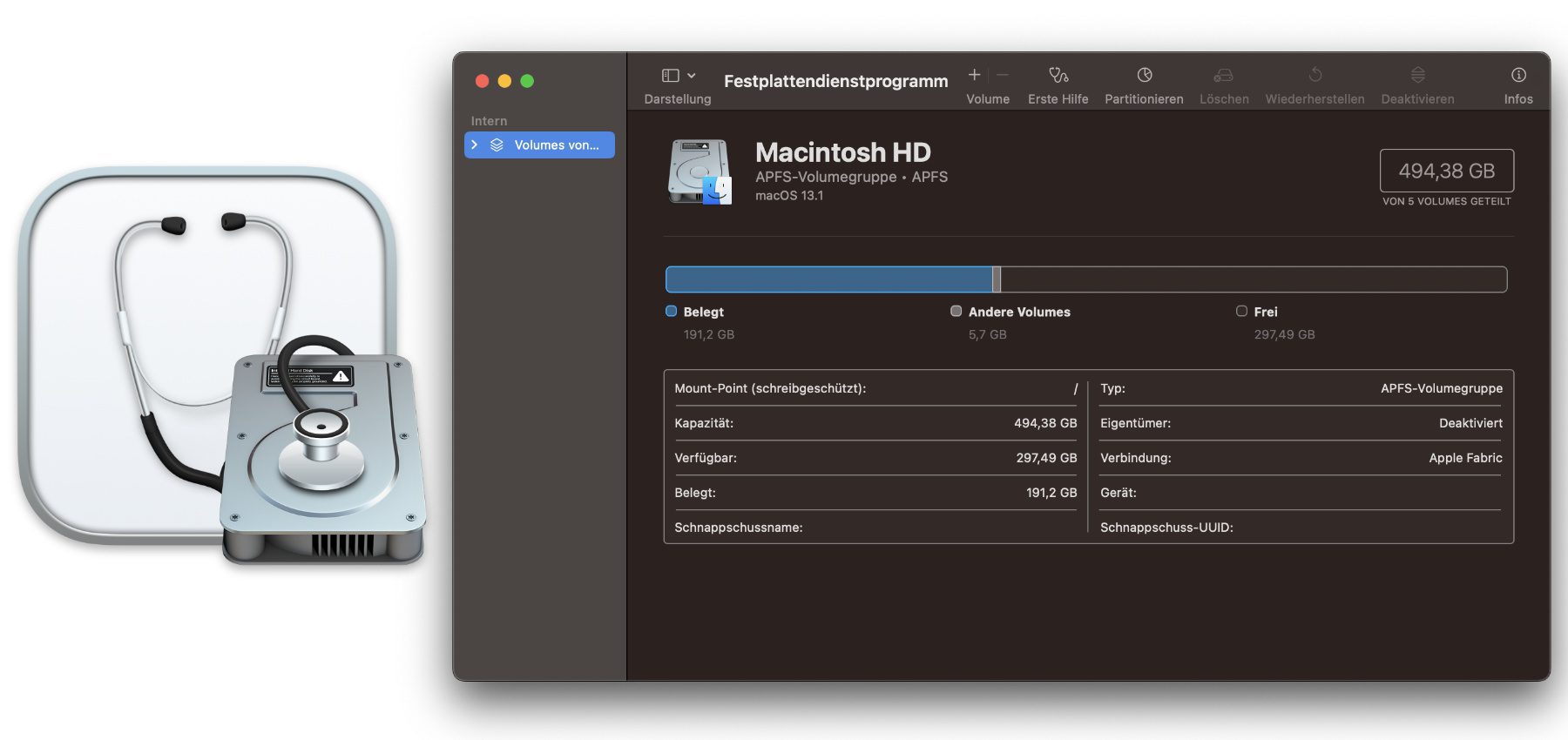The height and width of the screenshot is (740, 1568).
Task: Click the Wiederherstellen restore icon
Action: tap(1315, 76)
